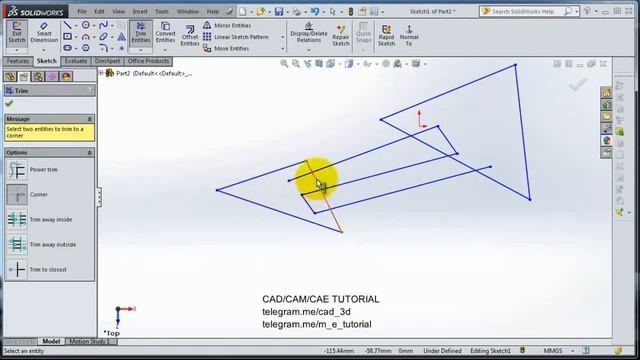The width and height of the screenshot is (640, 360).
Task: Open the DisplayManager tab icon
Action: click(67, 76)
